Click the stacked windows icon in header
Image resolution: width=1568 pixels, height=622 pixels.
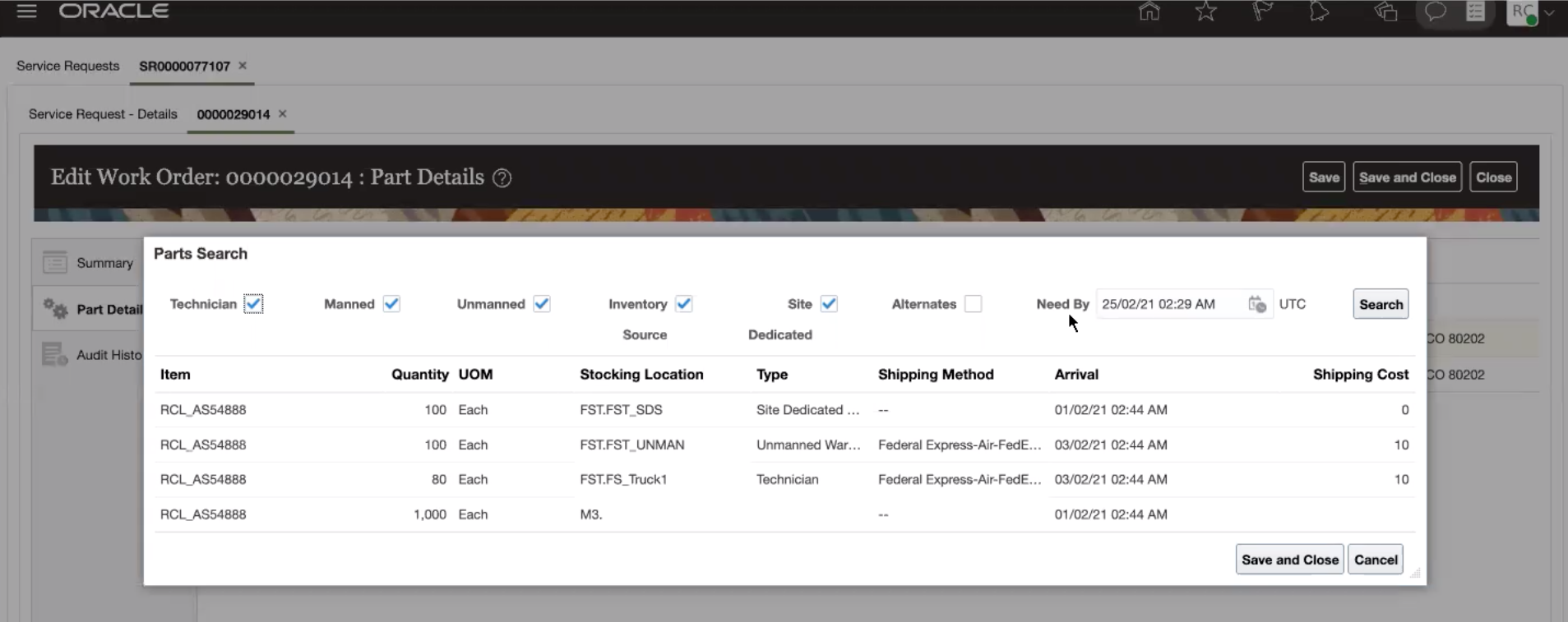(1386, 12)
